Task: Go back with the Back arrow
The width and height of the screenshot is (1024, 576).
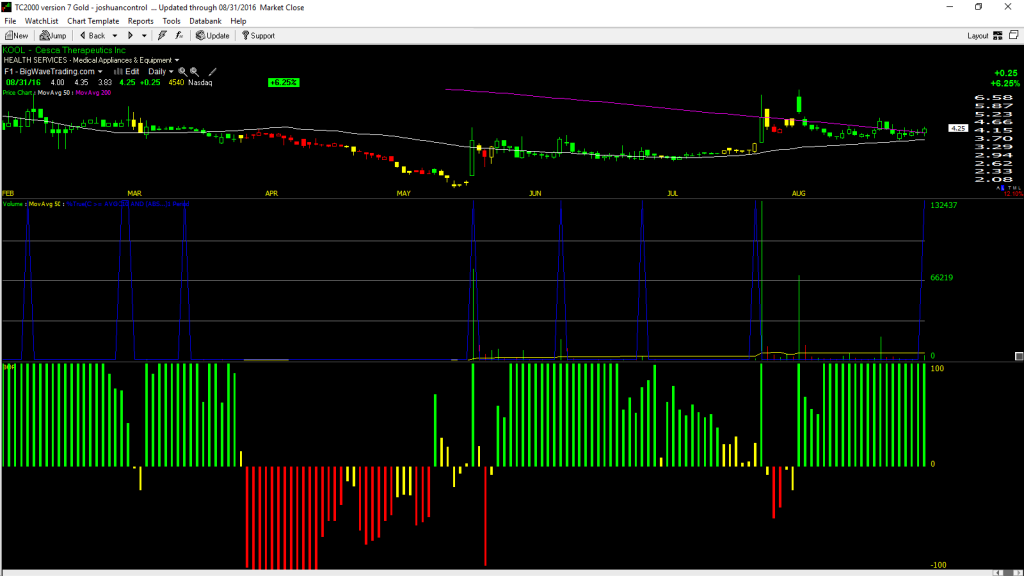Action: 93,36
